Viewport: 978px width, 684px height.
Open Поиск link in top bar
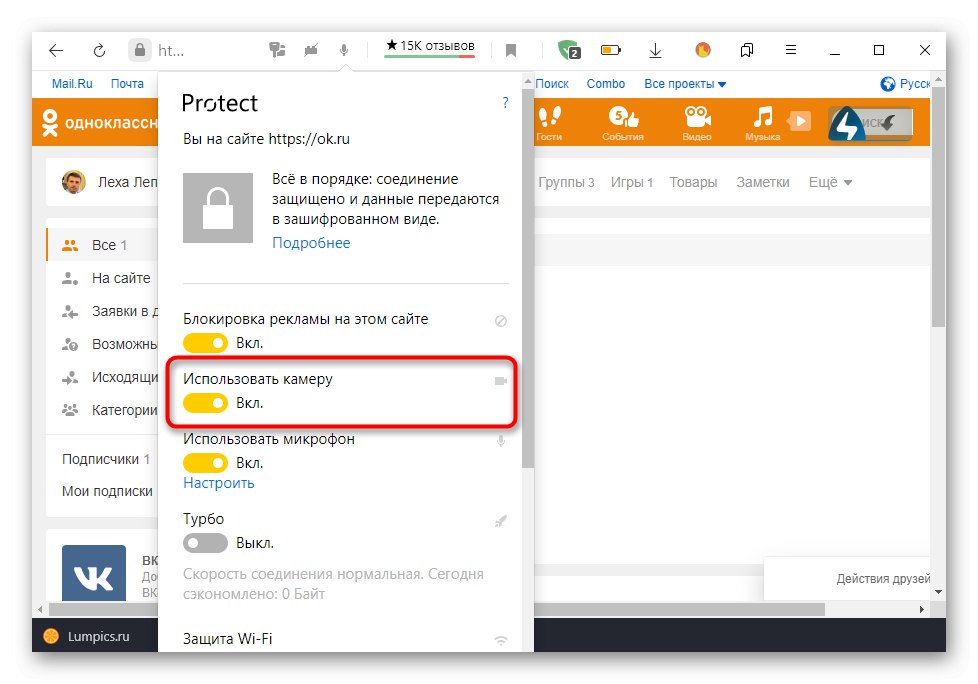(552, 84)
